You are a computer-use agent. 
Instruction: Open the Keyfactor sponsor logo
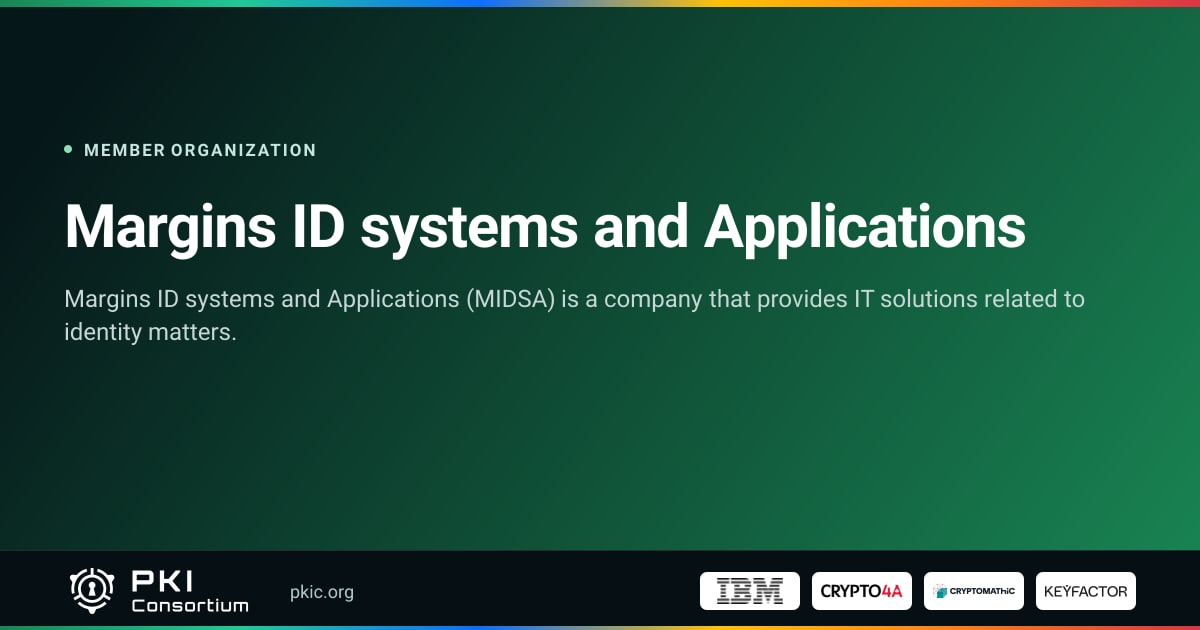tap(1086, 591)
